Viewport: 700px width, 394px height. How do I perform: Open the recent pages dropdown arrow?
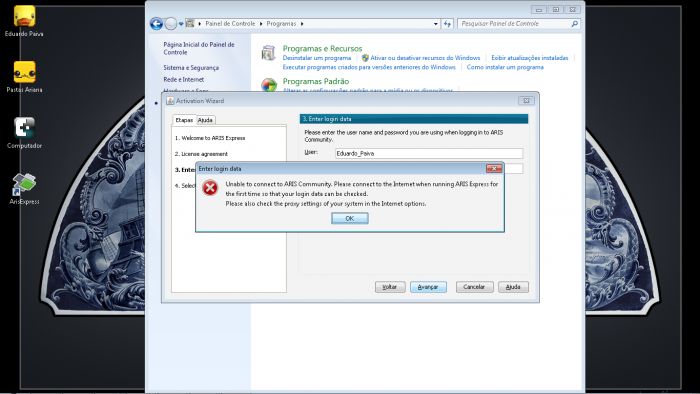181,24
